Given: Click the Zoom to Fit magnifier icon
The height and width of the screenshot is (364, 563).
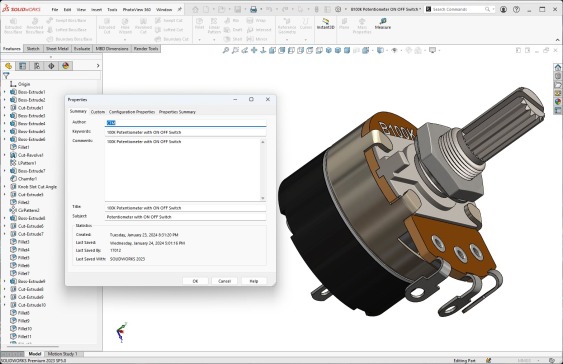Looking at the screenshot, I should click(x=226, y=50).
